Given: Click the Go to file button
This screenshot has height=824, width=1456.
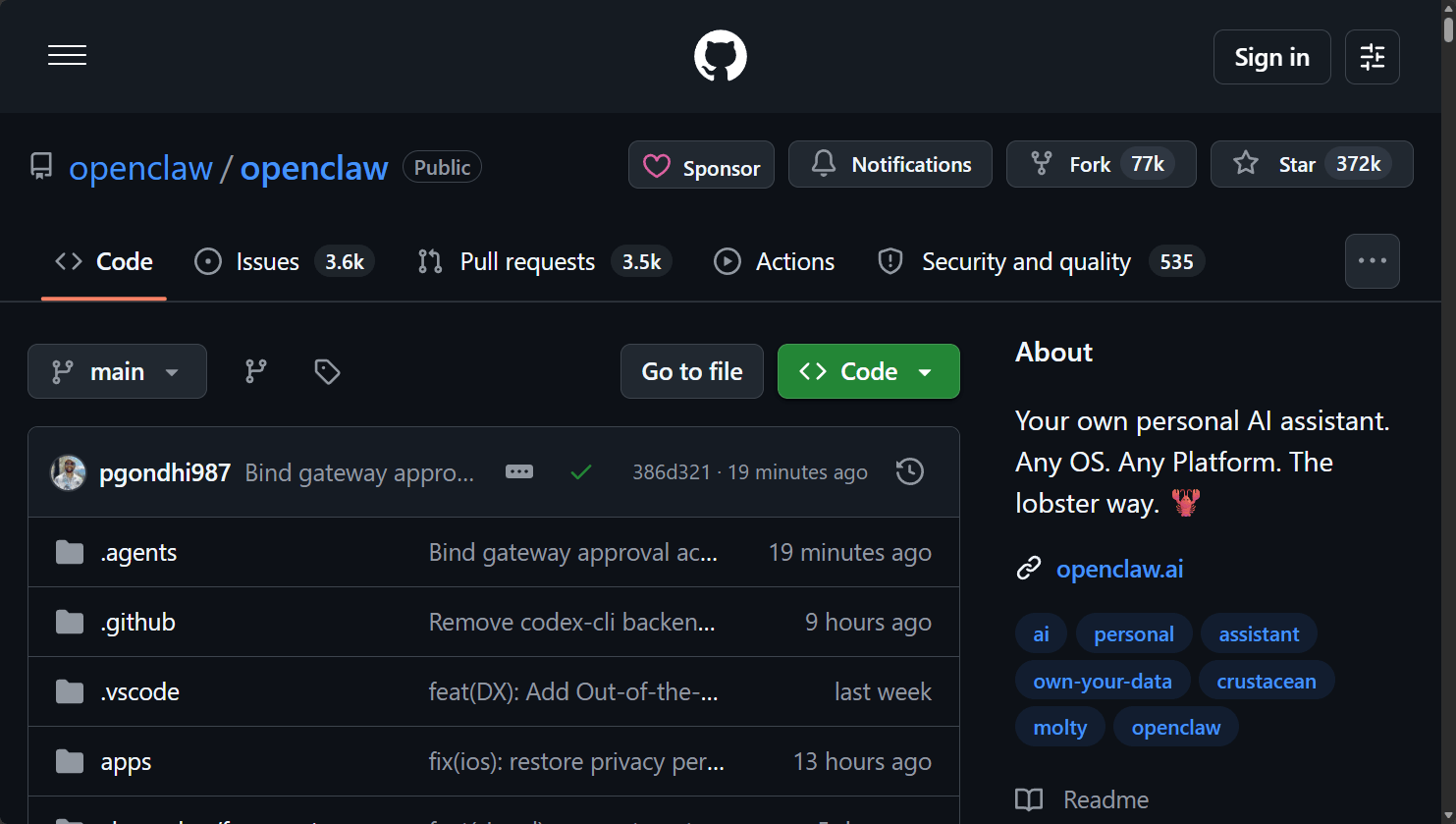Looking at the screenshot, I should tap(691, 371).
